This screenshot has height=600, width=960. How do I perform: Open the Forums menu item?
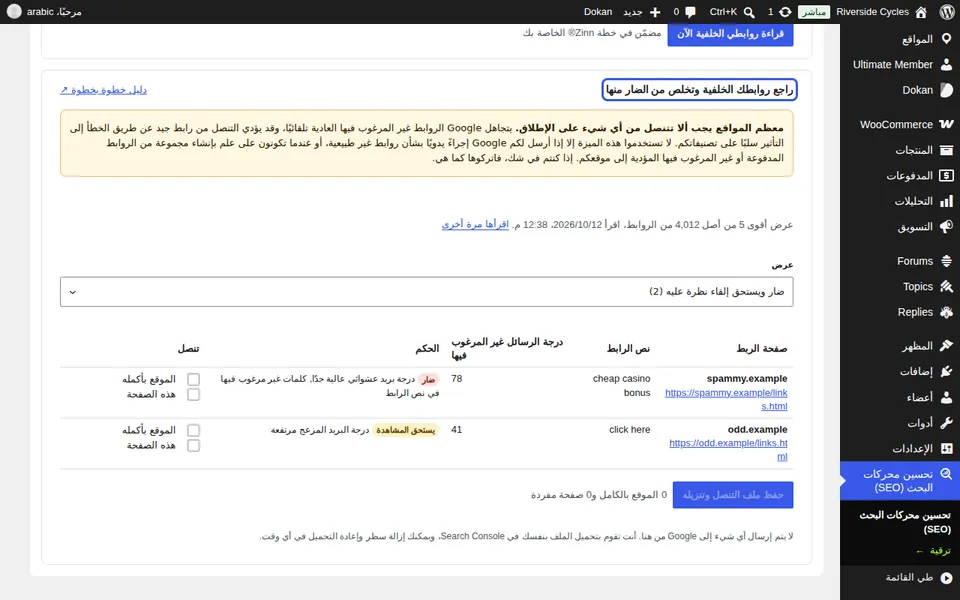(x=900, y=261)
